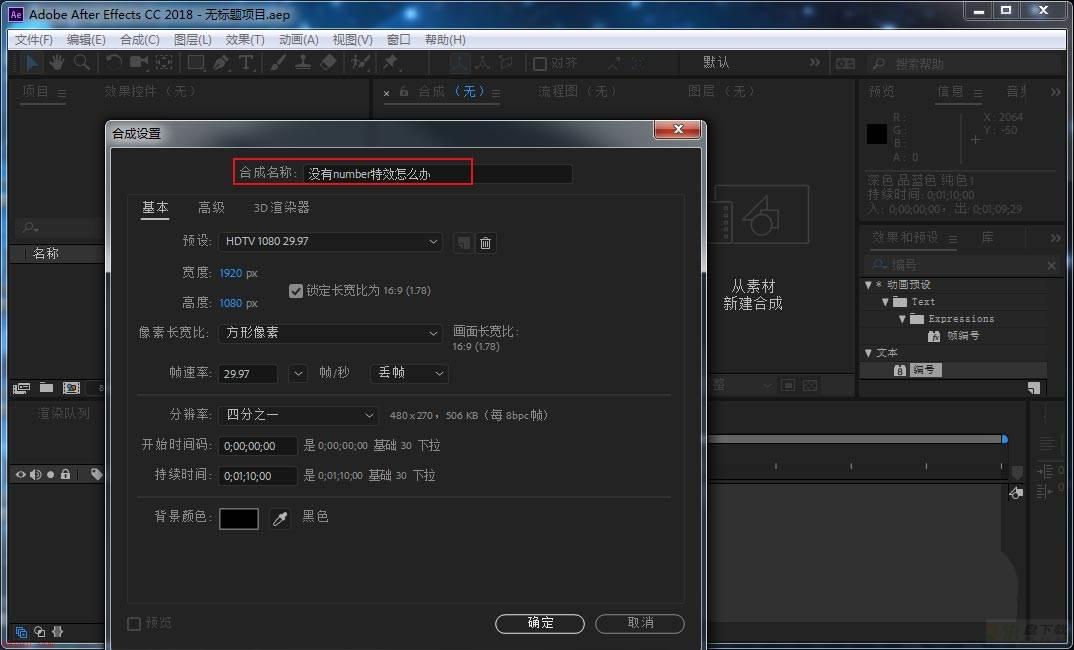Switch to the 3D 渲染器 tab
The height and width of the screenshot is (650, 1074).
282,208
